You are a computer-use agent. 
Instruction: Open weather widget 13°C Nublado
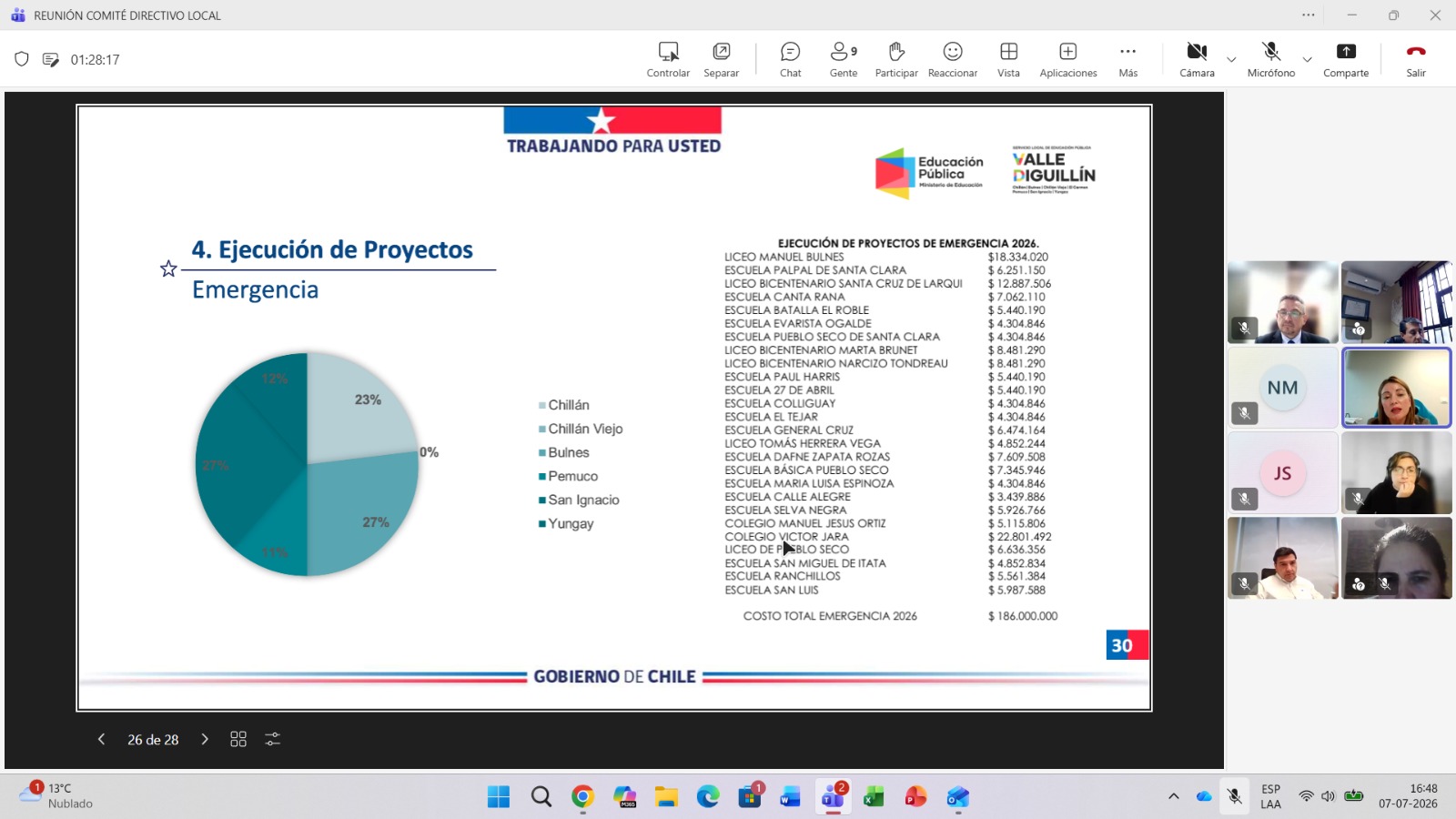[56, 796]
